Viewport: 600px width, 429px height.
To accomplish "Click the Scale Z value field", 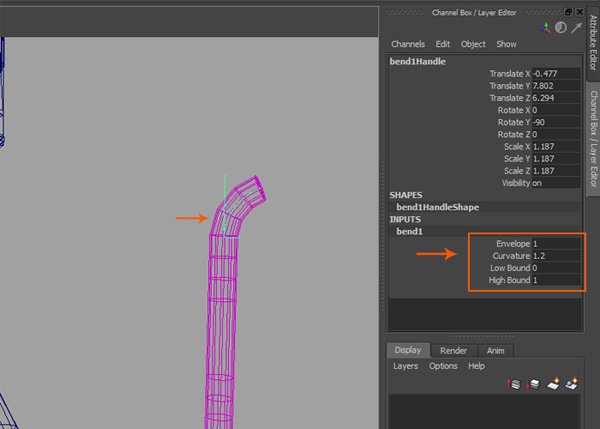I will click(x=556, y=171).
